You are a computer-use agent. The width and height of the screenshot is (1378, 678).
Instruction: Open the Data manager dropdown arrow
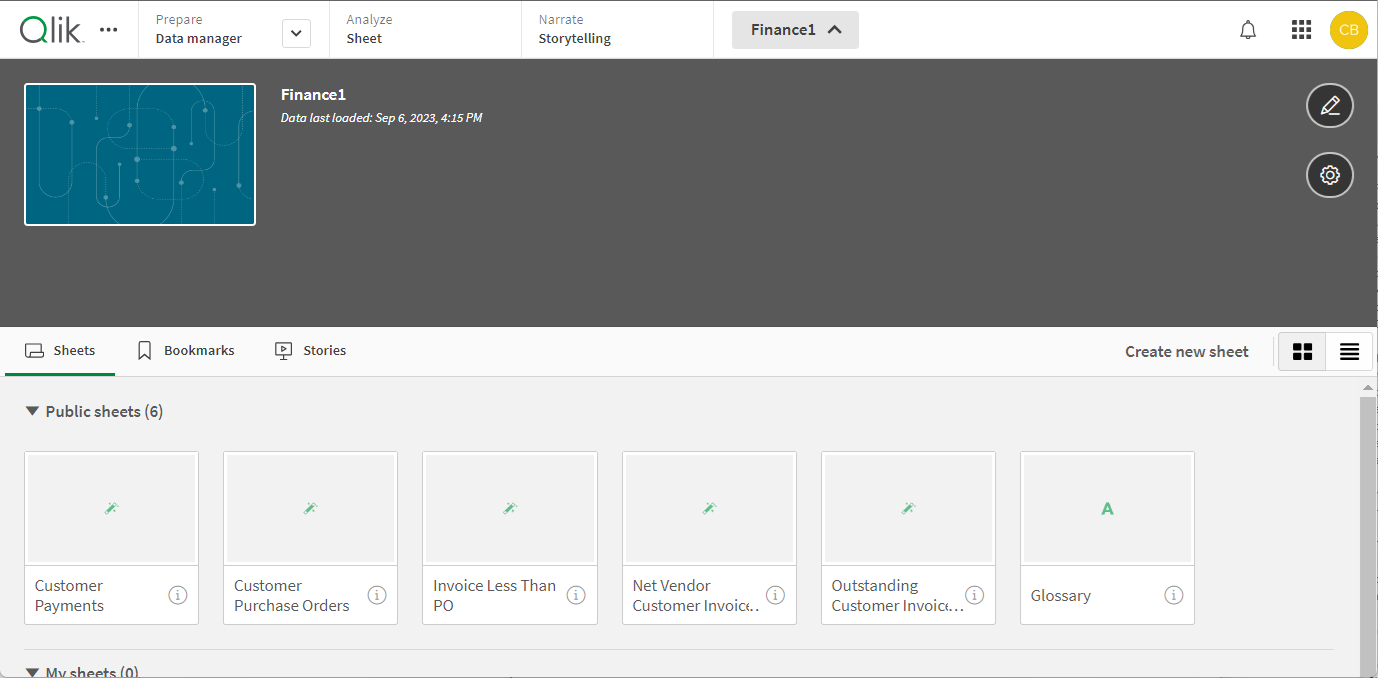point(296,32)
